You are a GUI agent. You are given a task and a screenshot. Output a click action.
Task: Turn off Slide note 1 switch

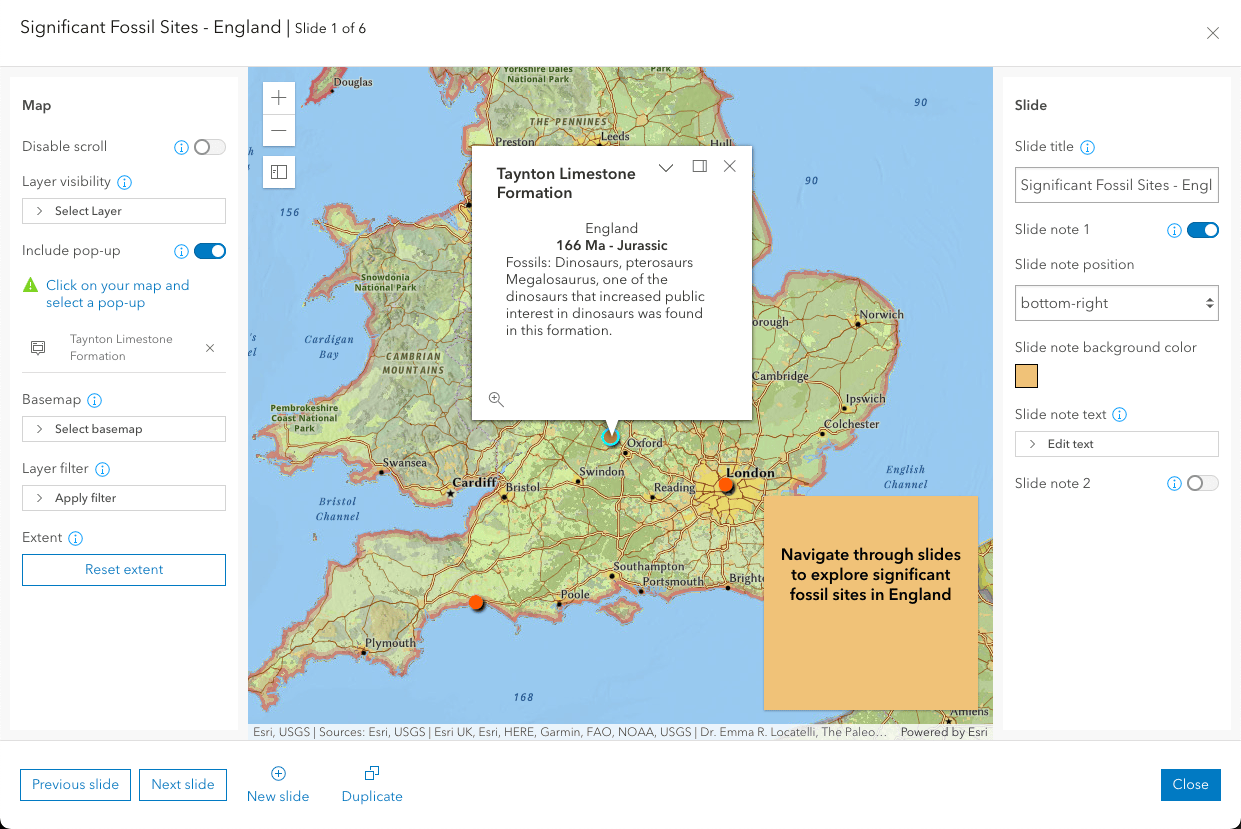(x=1203, y=230)
